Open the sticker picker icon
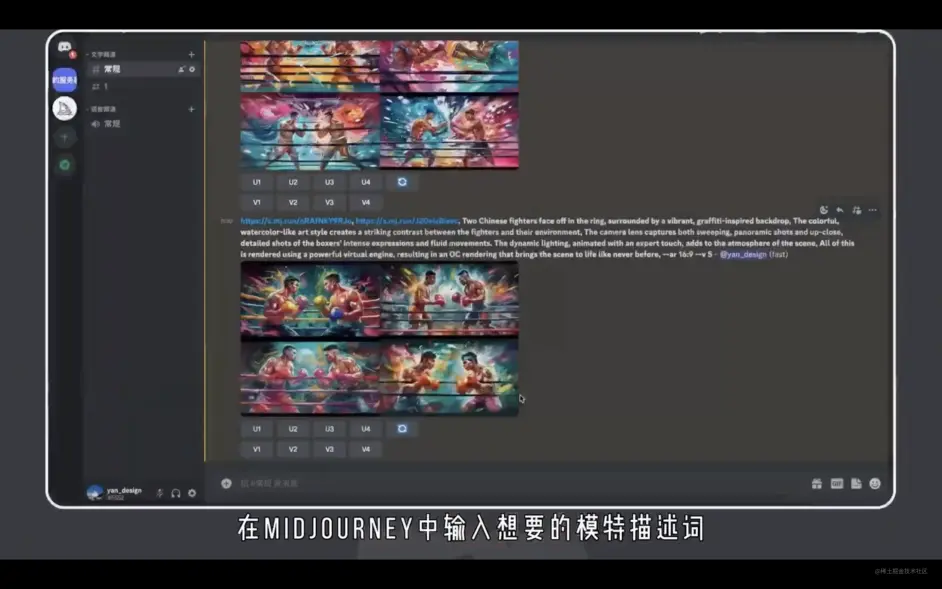Screen dimensions: 942x589 tap(856, 484)
